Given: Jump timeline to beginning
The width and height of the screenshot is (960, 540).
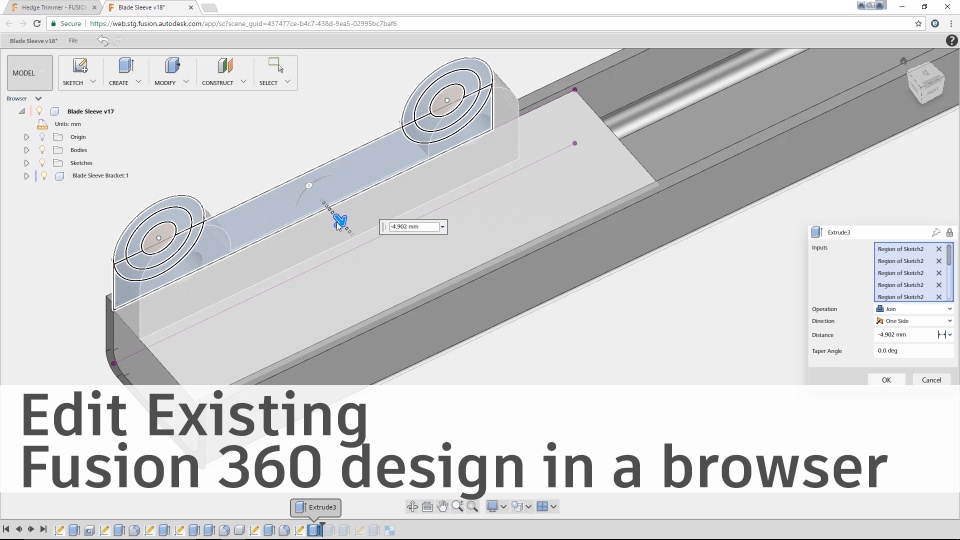Looking at the screenshot, I should [6, 529].
